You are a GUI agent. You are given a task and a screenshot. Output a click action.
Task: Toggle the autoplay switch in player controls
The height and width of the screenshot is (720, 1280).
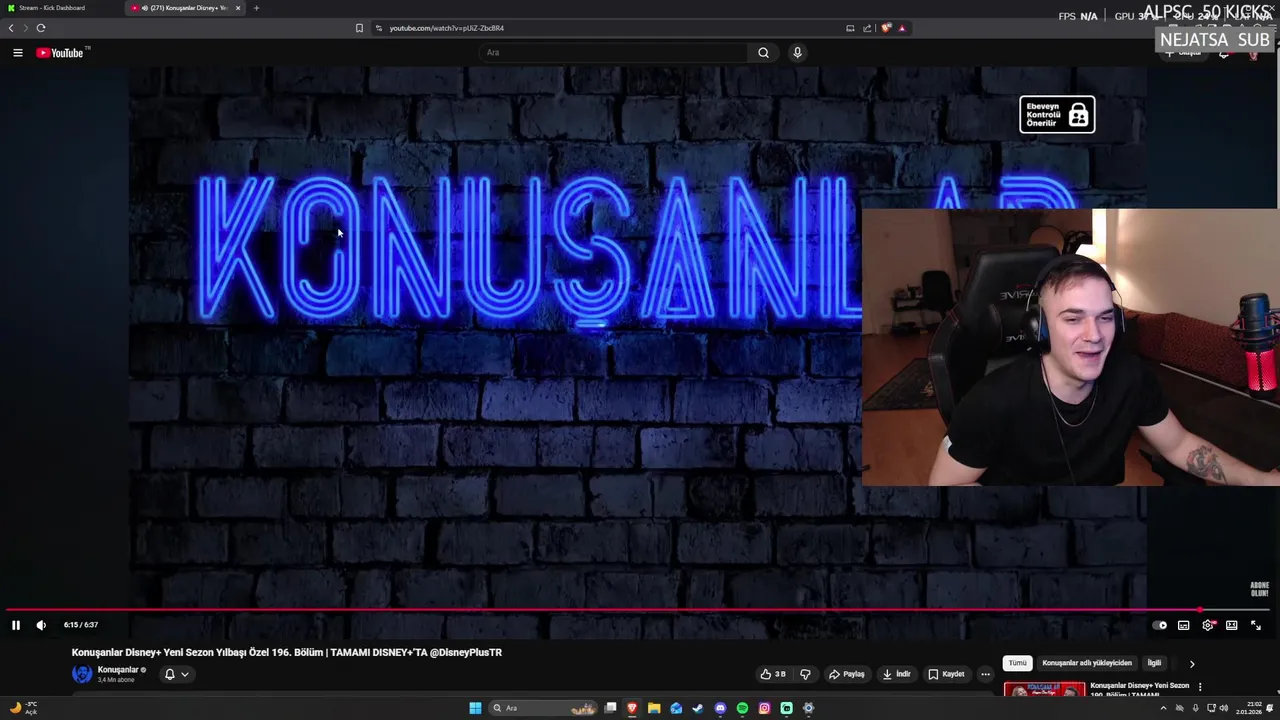[x=1159, y=625]
